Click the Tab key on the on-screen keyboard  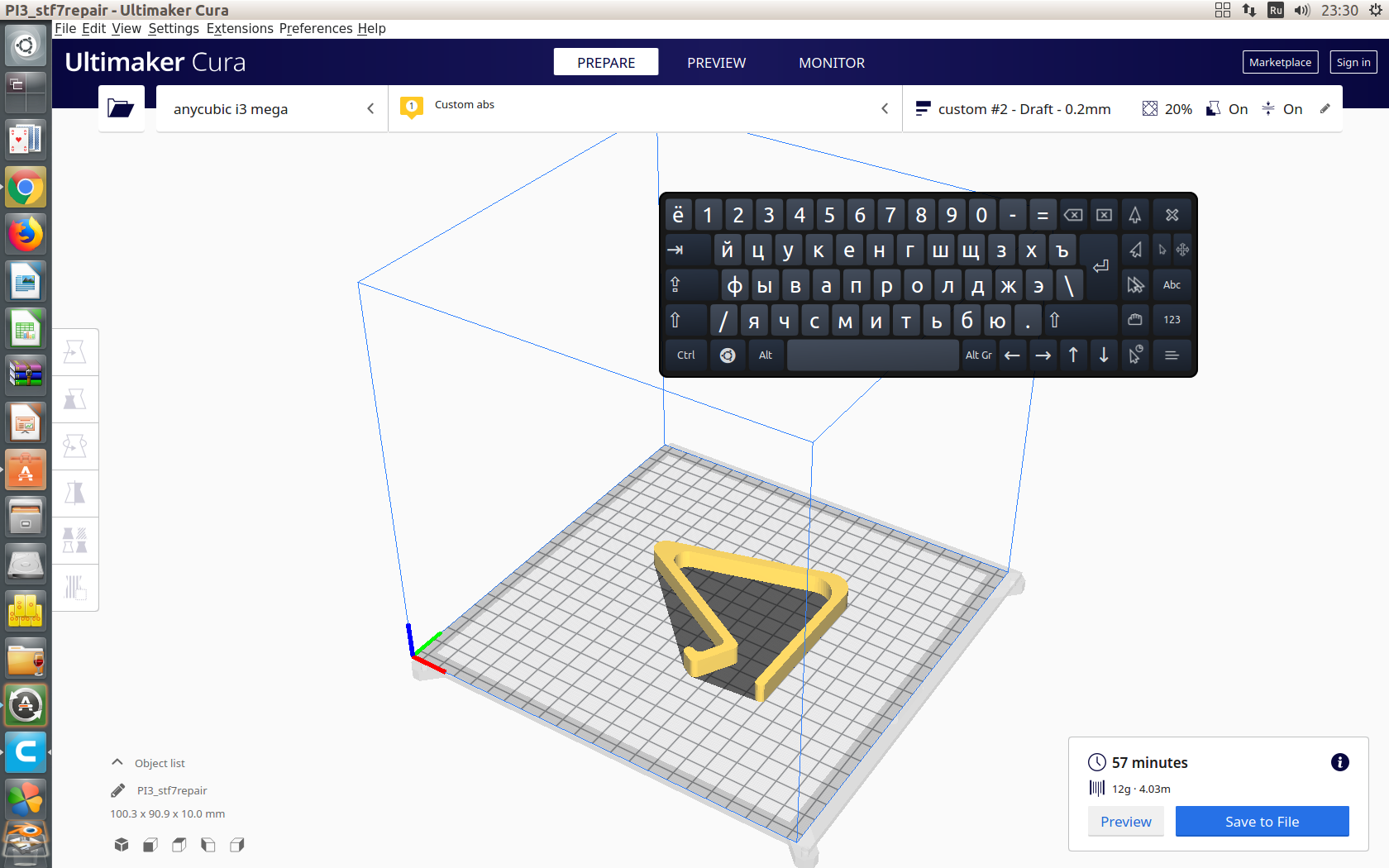coord(688,250)
